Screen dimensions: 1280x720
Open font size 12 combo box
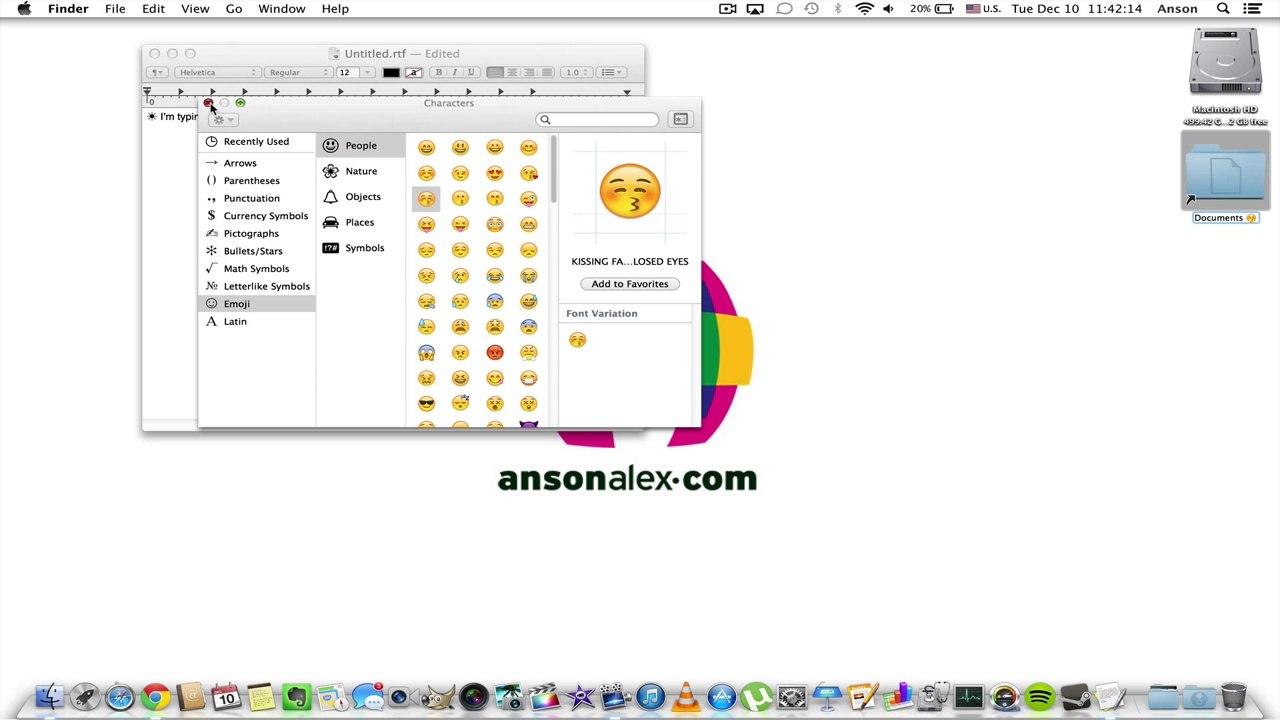point(354,72)
